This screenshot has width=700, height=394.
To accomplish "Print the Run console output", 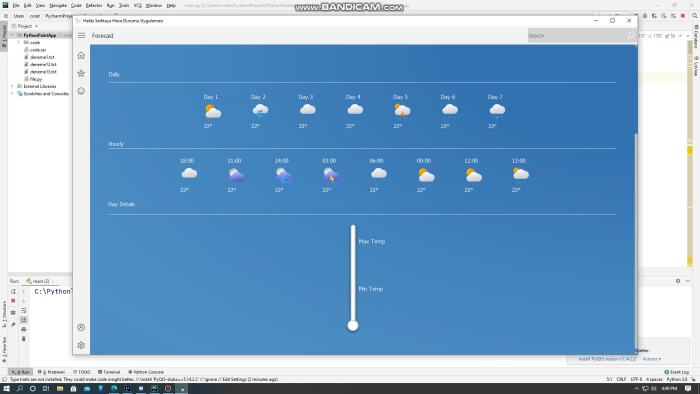I will pos(24,329).
